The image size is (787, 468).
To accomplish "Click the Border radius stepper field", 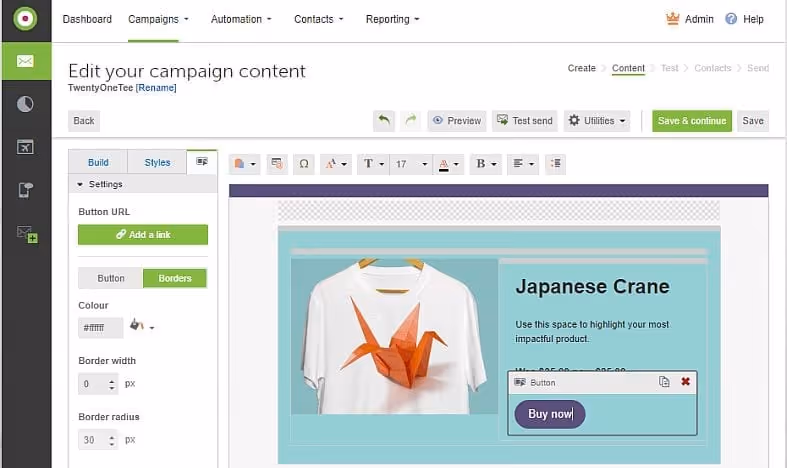I will tap(98, 440).
